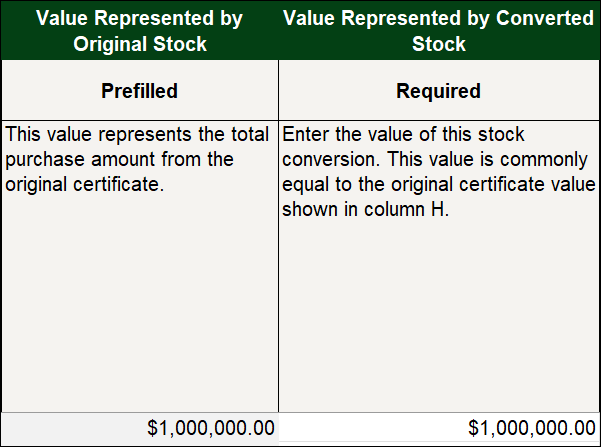This screenshot has height=447, width=601.
Task: Click the "Original Stock" line of left header
Action: click(140, 44)
